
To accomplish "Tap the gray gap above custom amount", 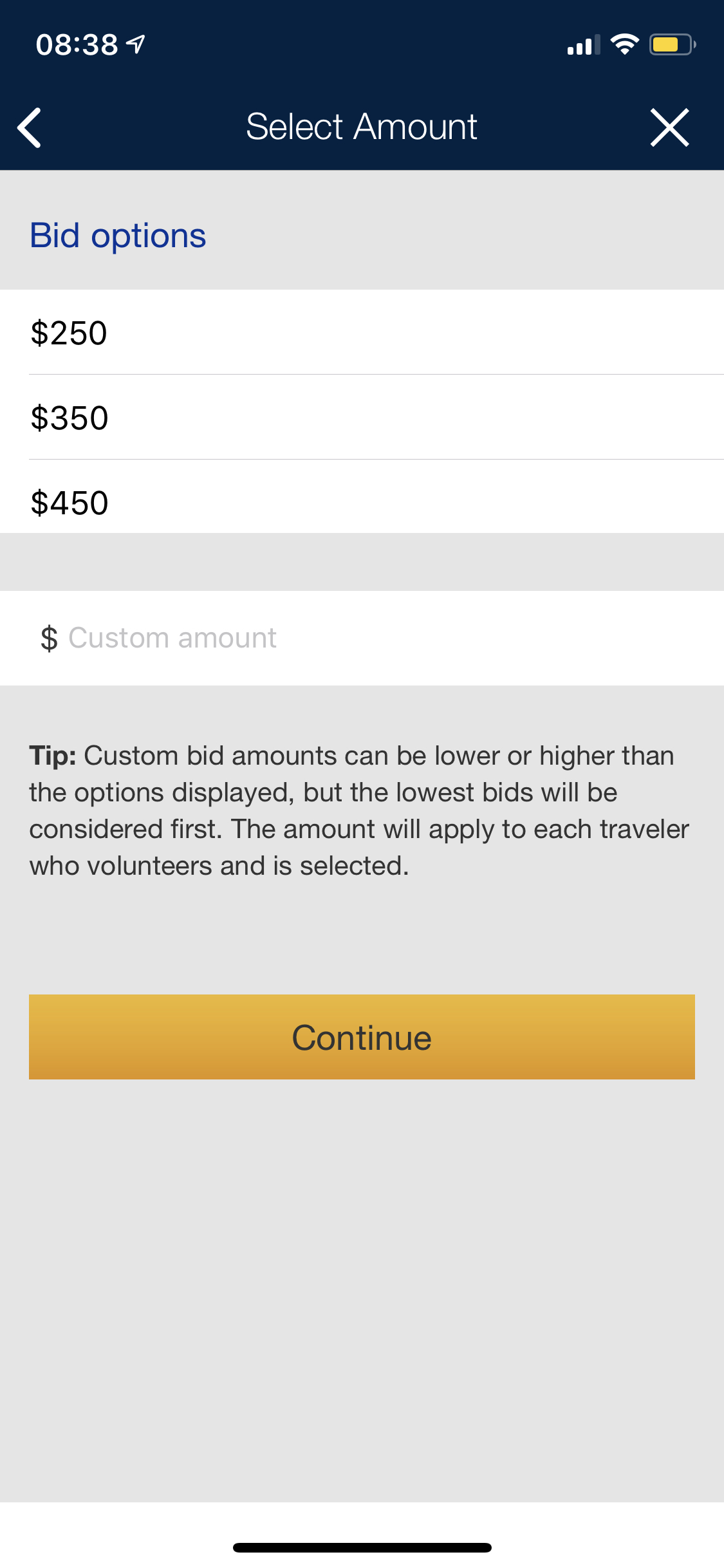I will (362, 562).
